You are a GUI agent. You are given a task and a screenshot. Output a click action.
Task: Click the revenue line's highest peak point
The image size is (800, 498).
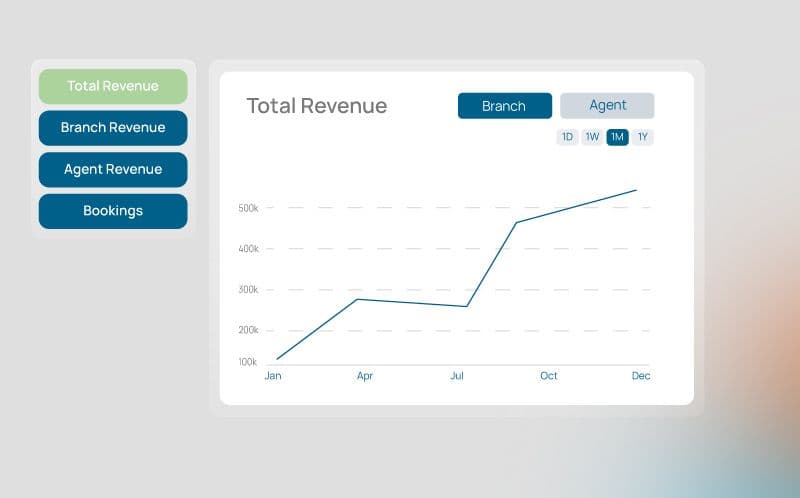636,190
